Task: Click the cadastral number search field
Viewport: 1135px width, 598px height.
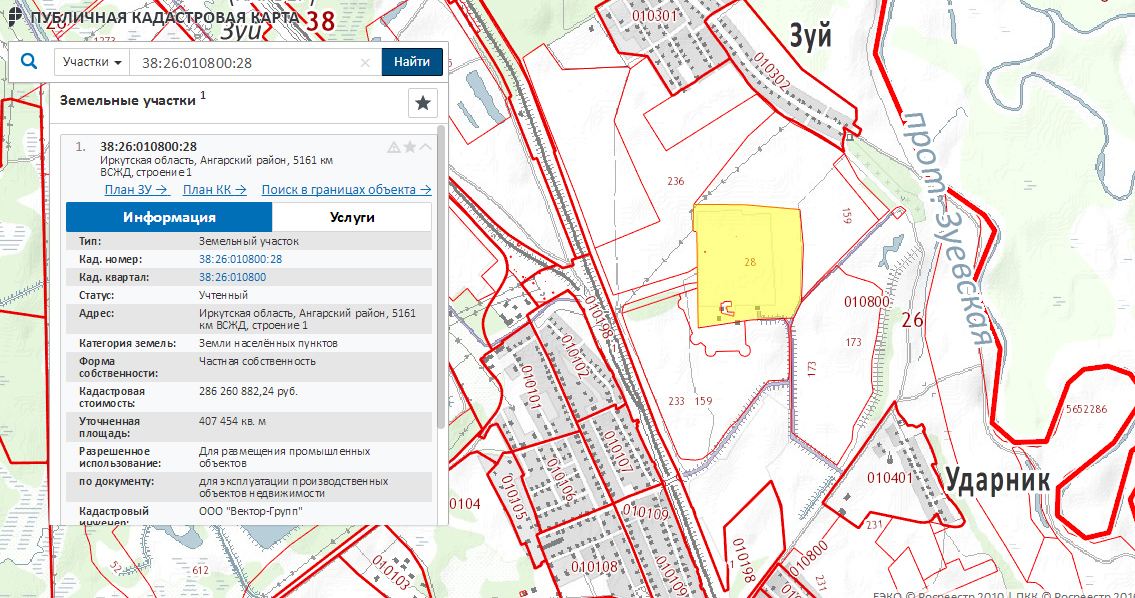Action: 245,62
